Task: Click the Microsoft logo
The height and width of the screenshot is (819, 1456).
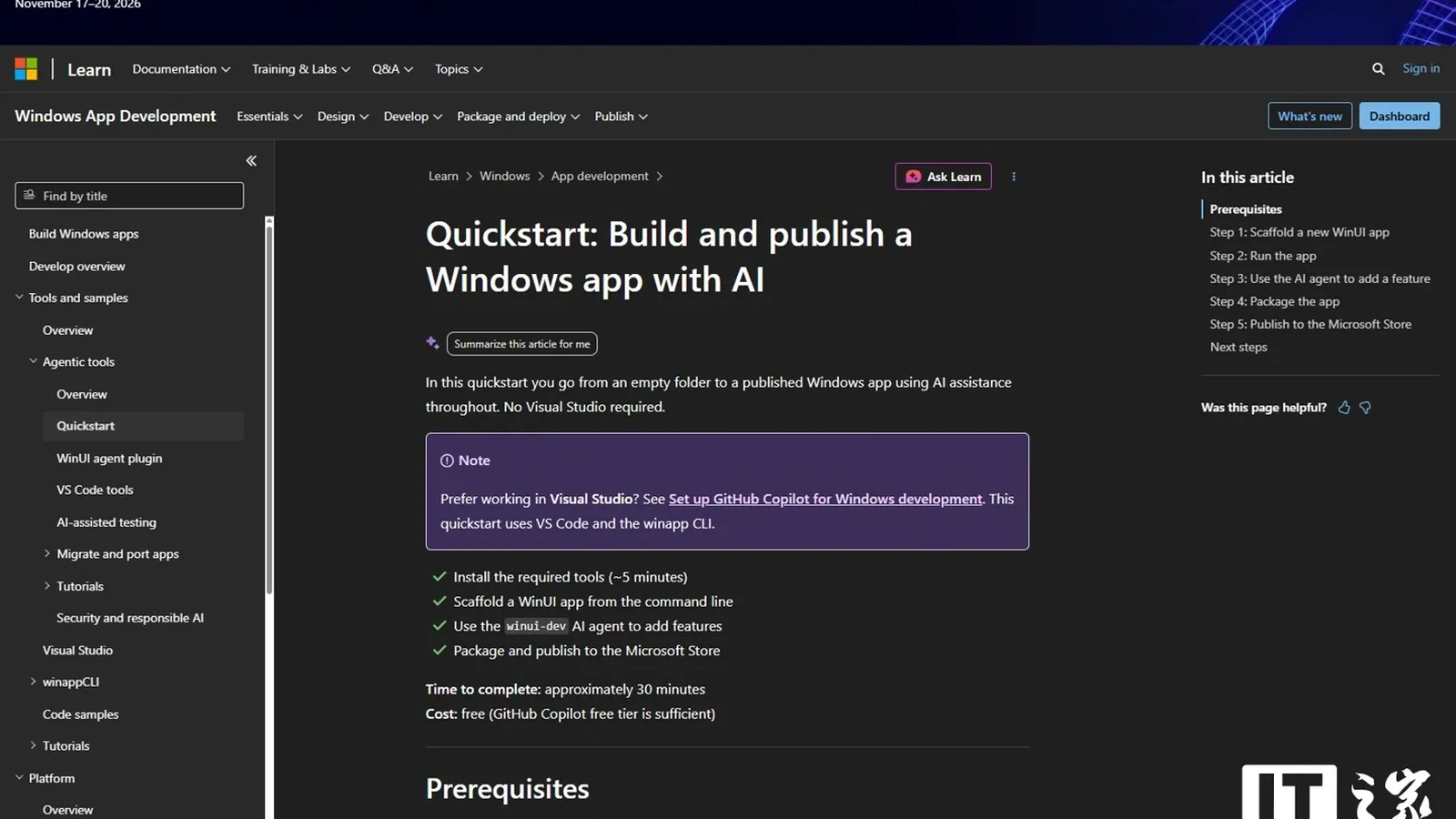Action: 25,69
